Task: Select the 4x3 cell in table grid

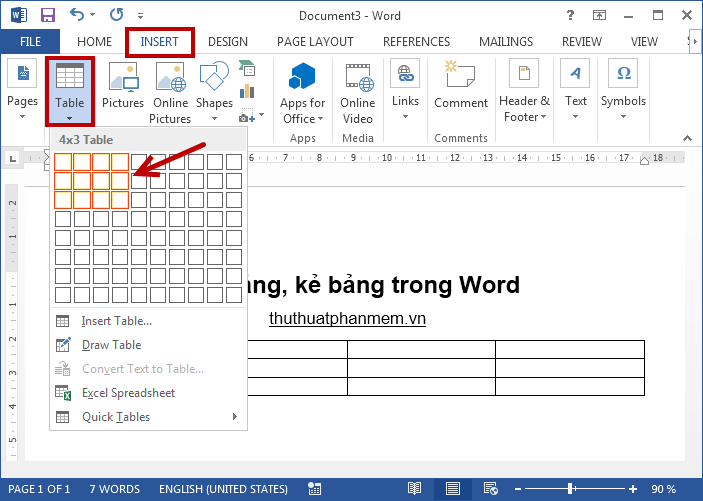Action: 120,200
